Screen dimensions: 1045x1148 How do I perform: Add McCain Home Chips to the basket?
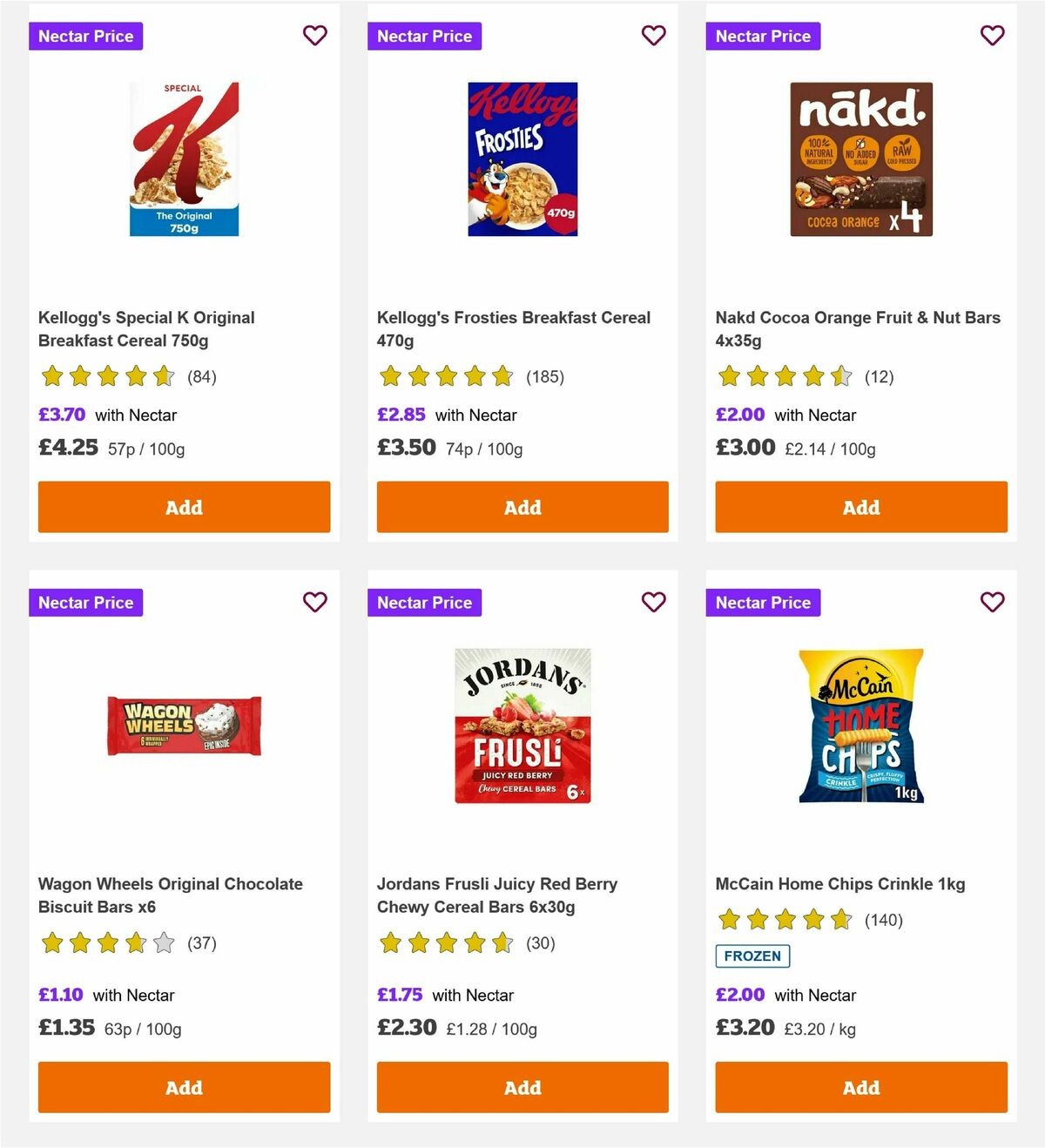(860, 1087)
